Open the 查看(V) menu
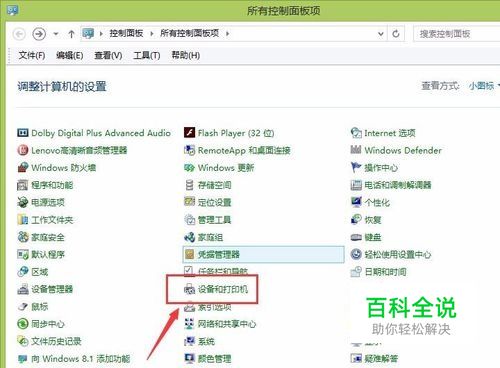The height and width of the screenshot is (368, 500). [108, 55]
